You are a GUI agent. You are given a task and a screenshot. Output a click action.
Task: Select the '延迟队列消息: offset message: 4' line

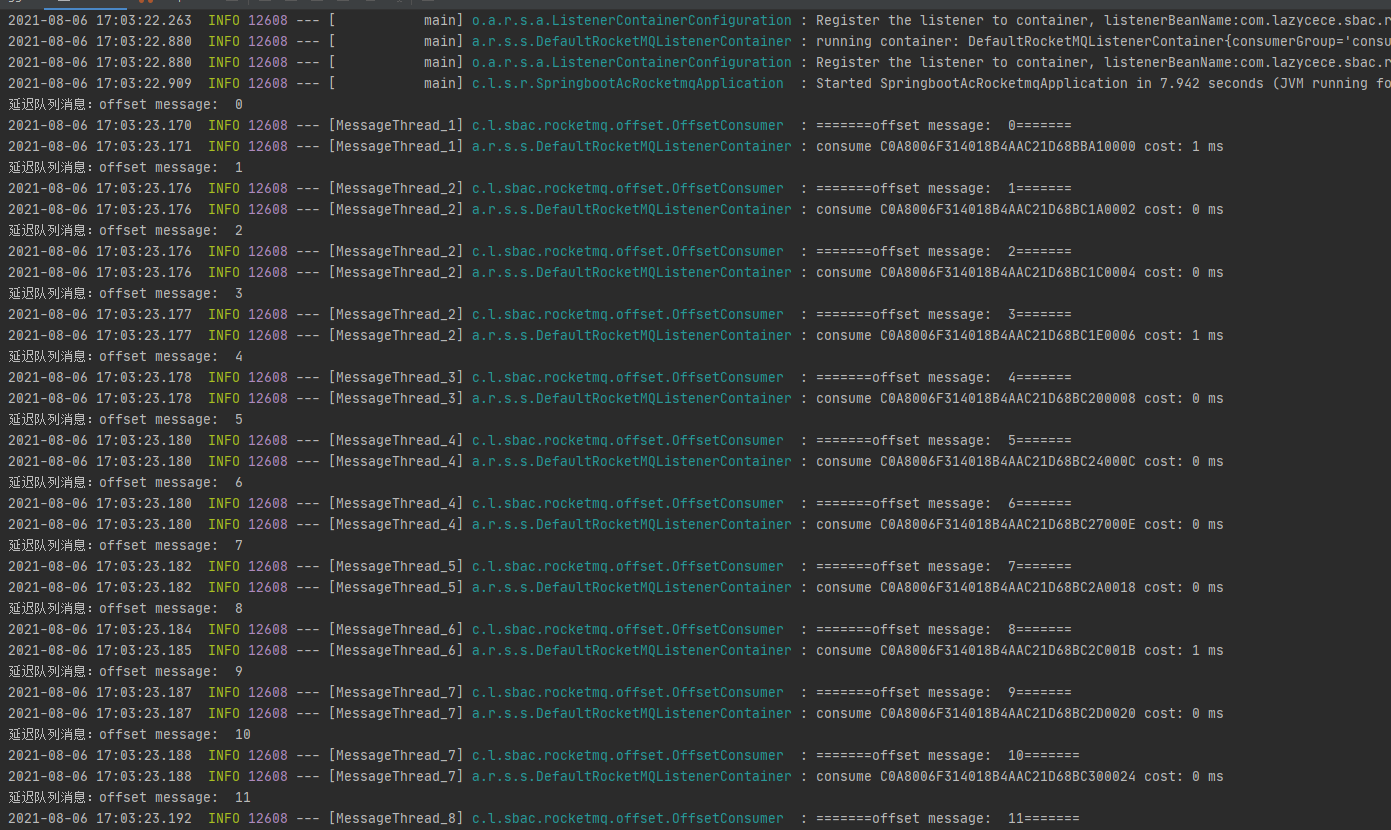coord(126,356)
